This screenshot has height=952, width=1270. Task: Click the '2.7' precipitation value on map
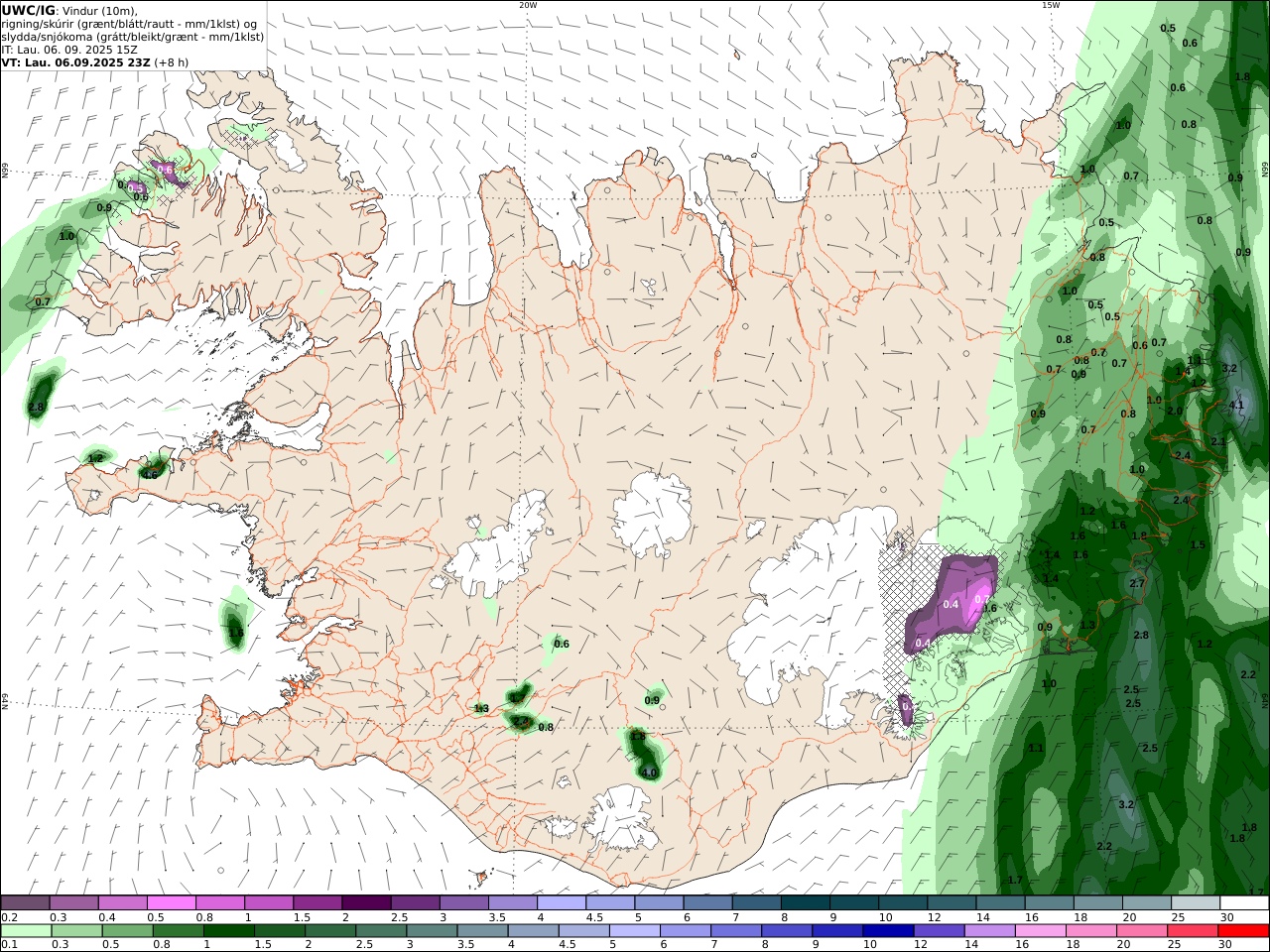pos(1137,583)
